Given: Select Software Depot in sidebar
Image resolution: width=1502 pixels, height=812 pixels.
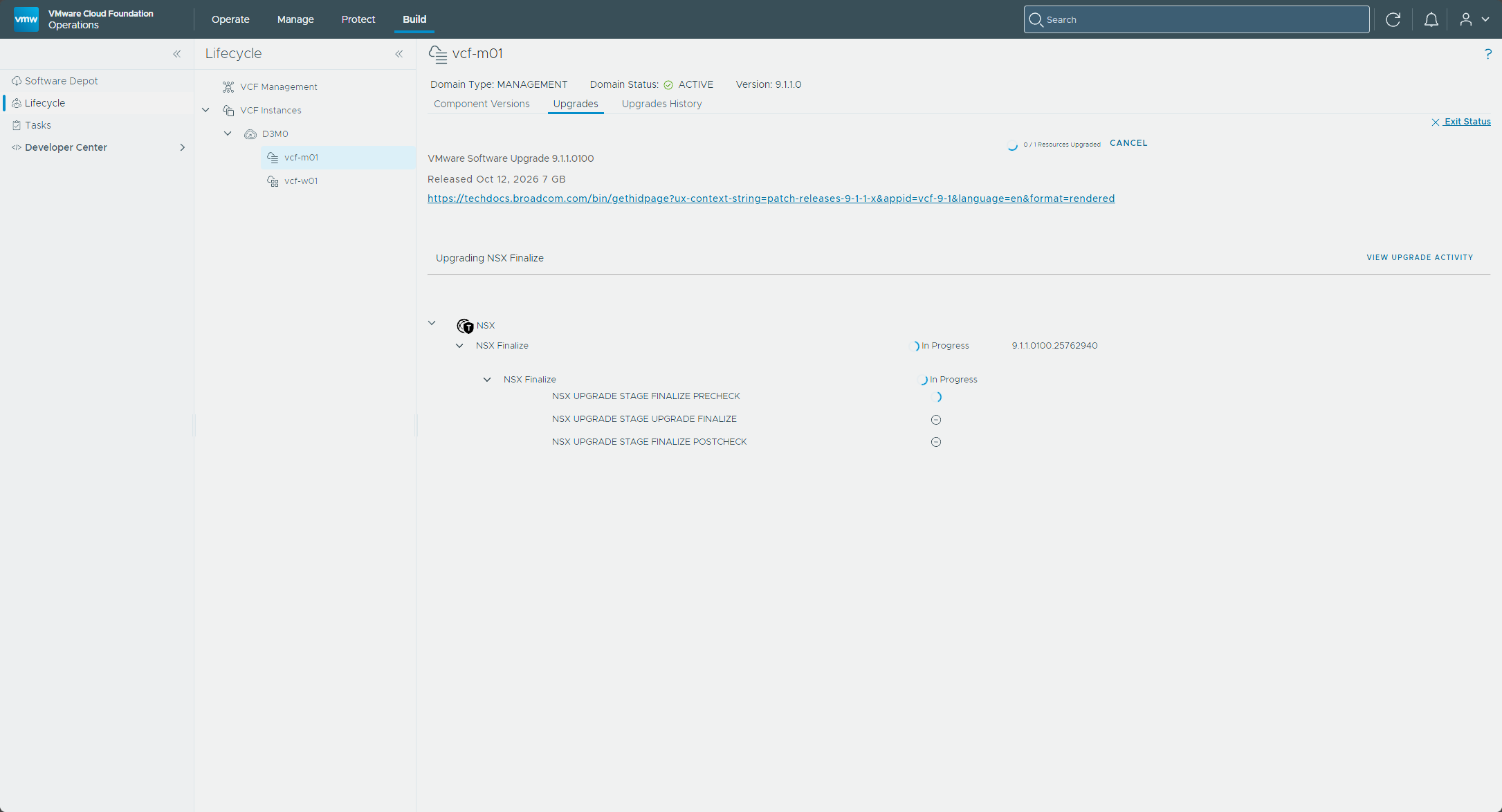Looking at the screenshot, I should (62, 81).
